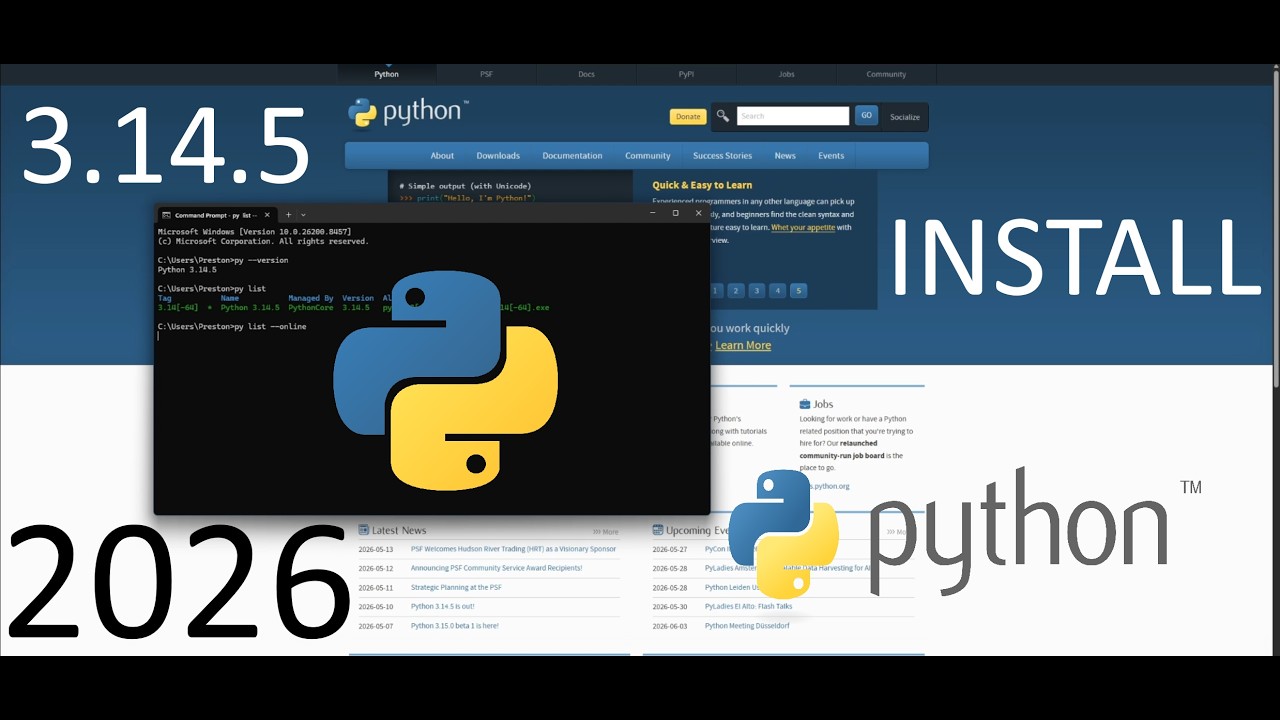Open 'Strategic Planning at the PSF' news link
This screenshot has height=720, width=1280.
click(456, 587)
